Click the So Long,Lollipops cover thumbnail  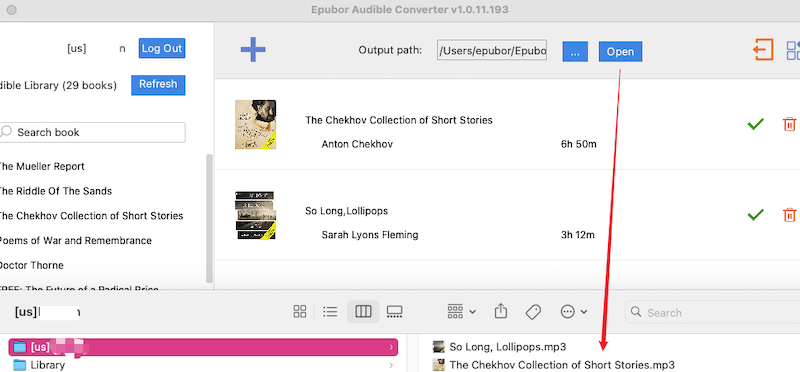256,215
